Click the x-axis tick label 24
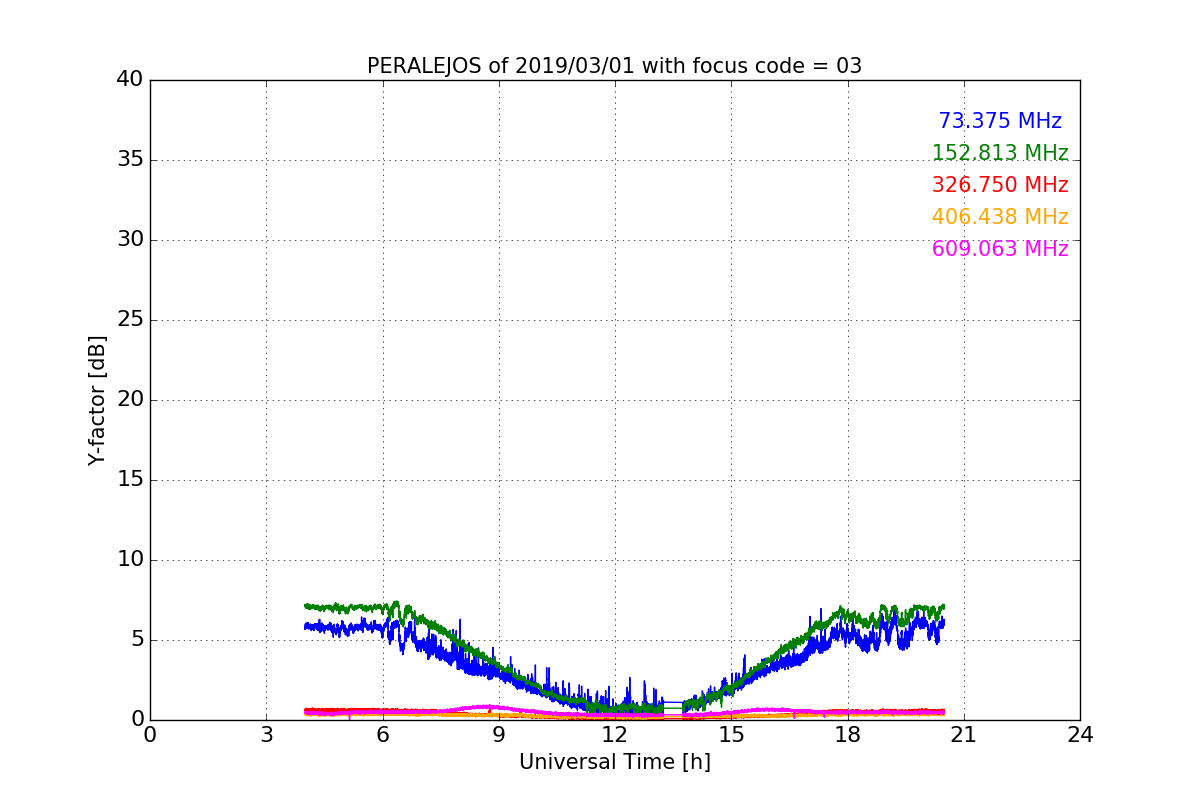Screen dimensions: 1200x800 pyautogui.click(x=1080, y=735)
